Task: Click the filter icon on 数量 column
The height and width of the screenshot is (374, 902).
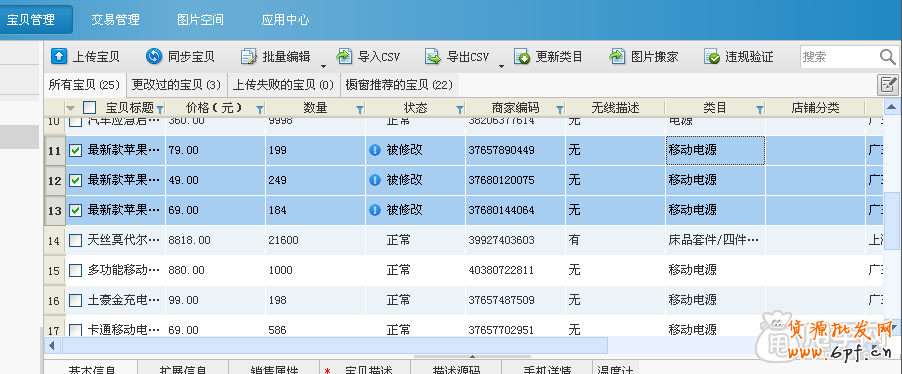Action: [360, 108]
